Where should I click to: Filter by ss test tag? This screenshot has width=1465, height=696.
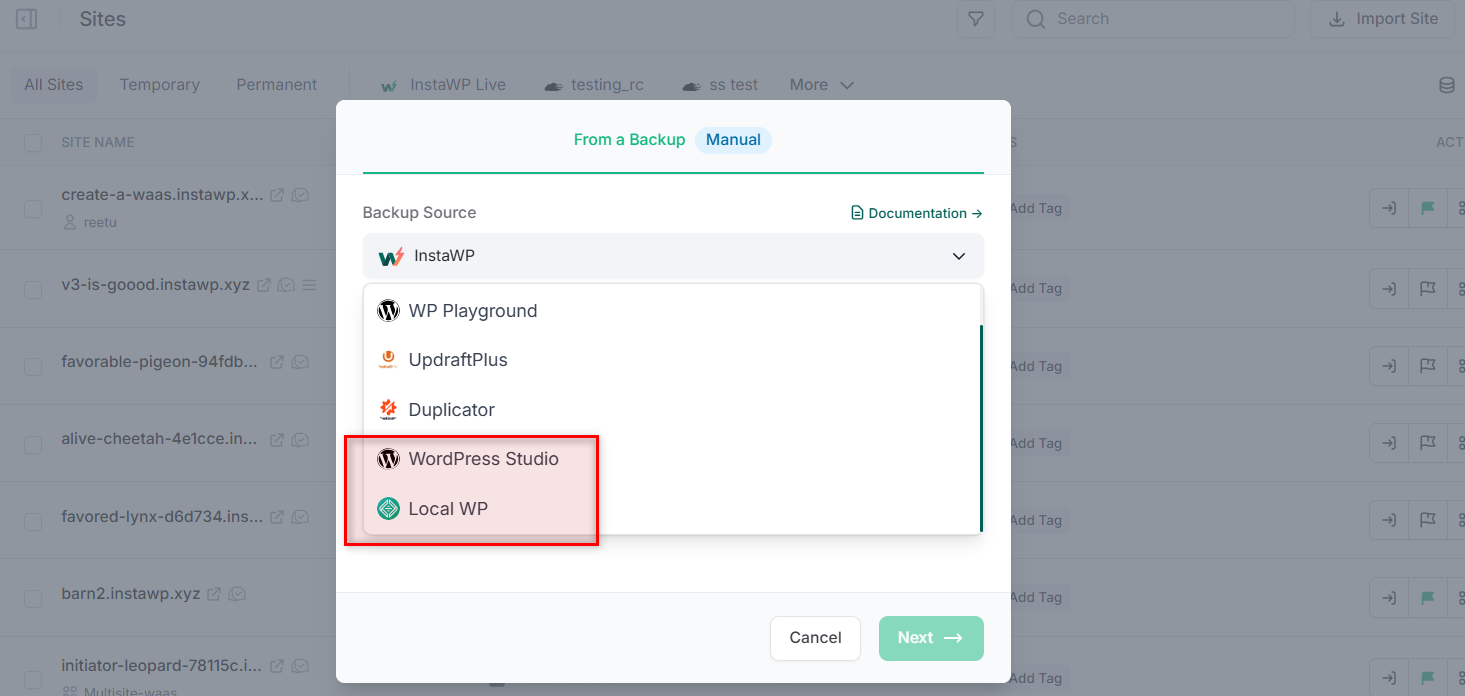tap(720, 85)
